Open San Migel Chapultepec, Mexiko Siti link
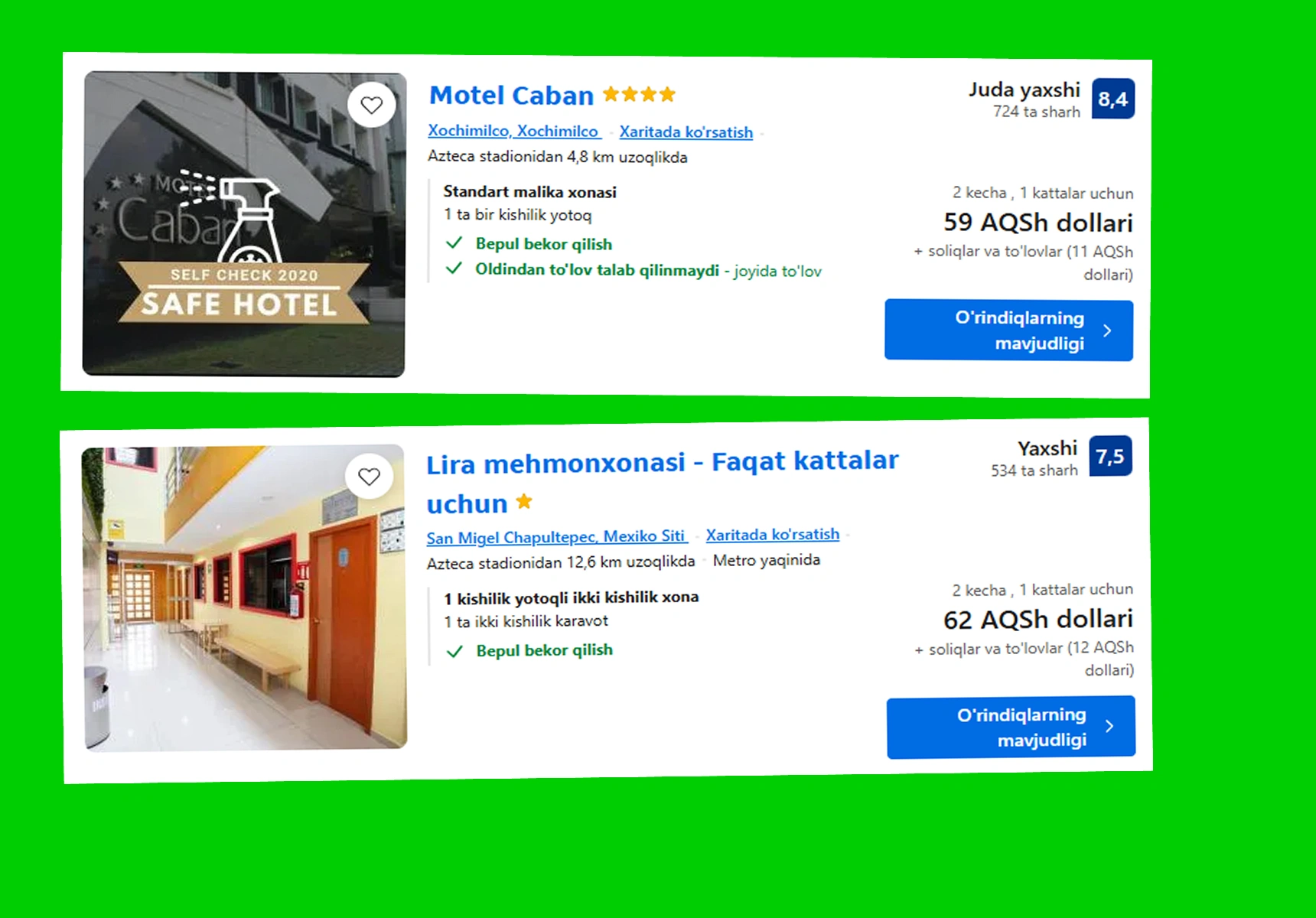 (x=556, y=537)
